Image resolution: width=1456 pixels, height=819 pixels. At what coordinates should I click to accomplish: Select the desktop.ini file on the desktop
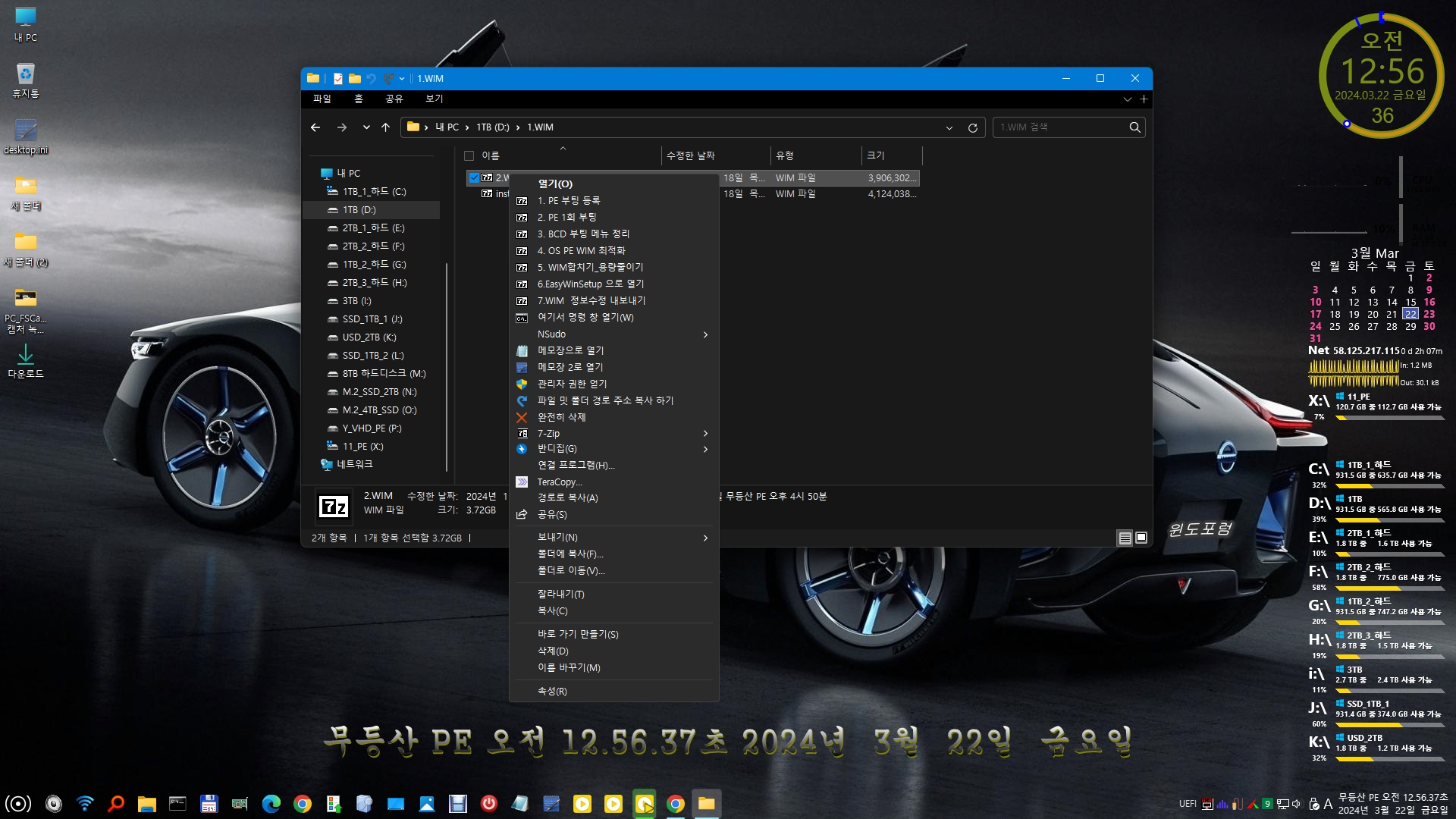click(x=26, y=136)
